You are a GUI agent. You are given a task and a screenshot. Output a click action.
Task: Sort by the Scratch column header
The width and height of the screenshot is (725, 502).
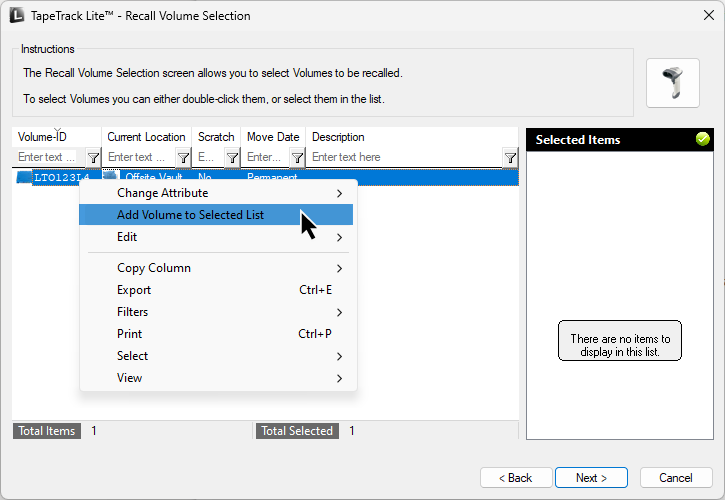pos(216,137)
